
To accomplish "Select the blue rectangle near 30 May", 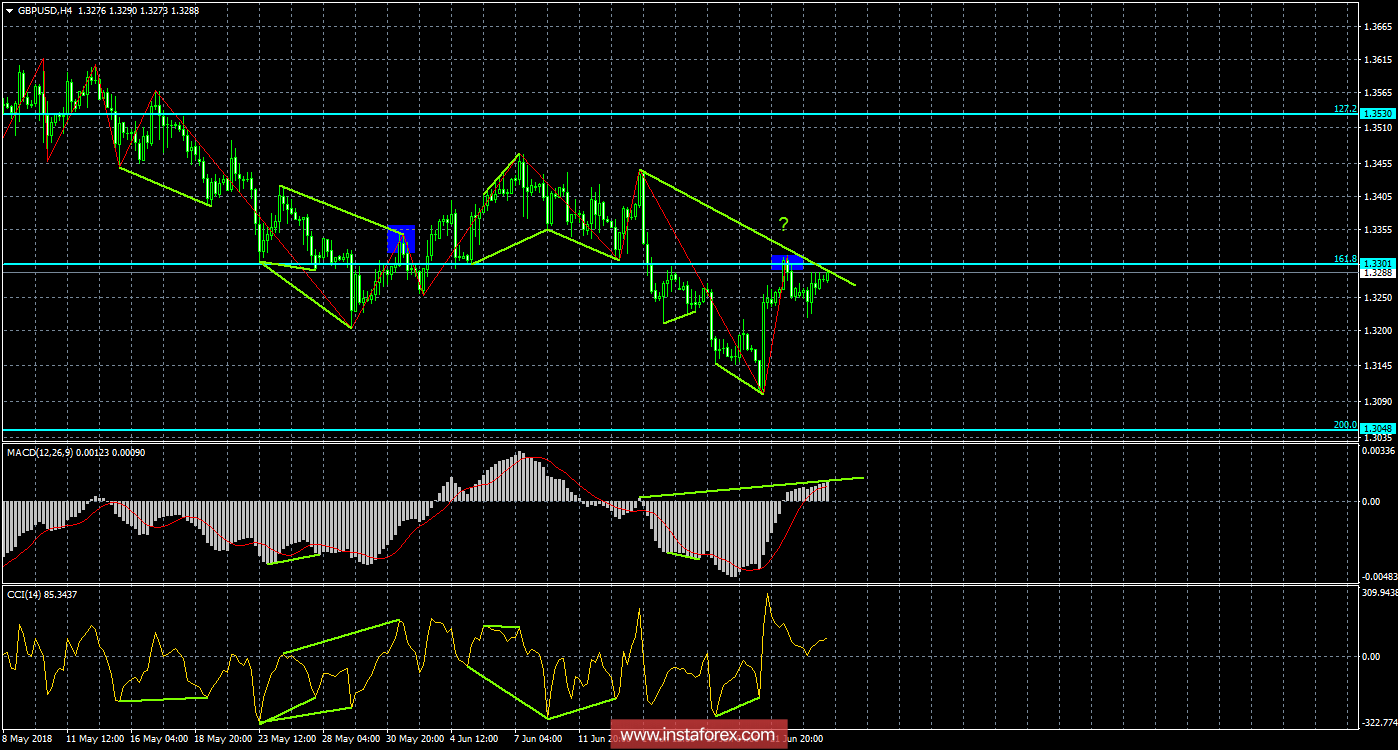I will click(x=400, y=239).
